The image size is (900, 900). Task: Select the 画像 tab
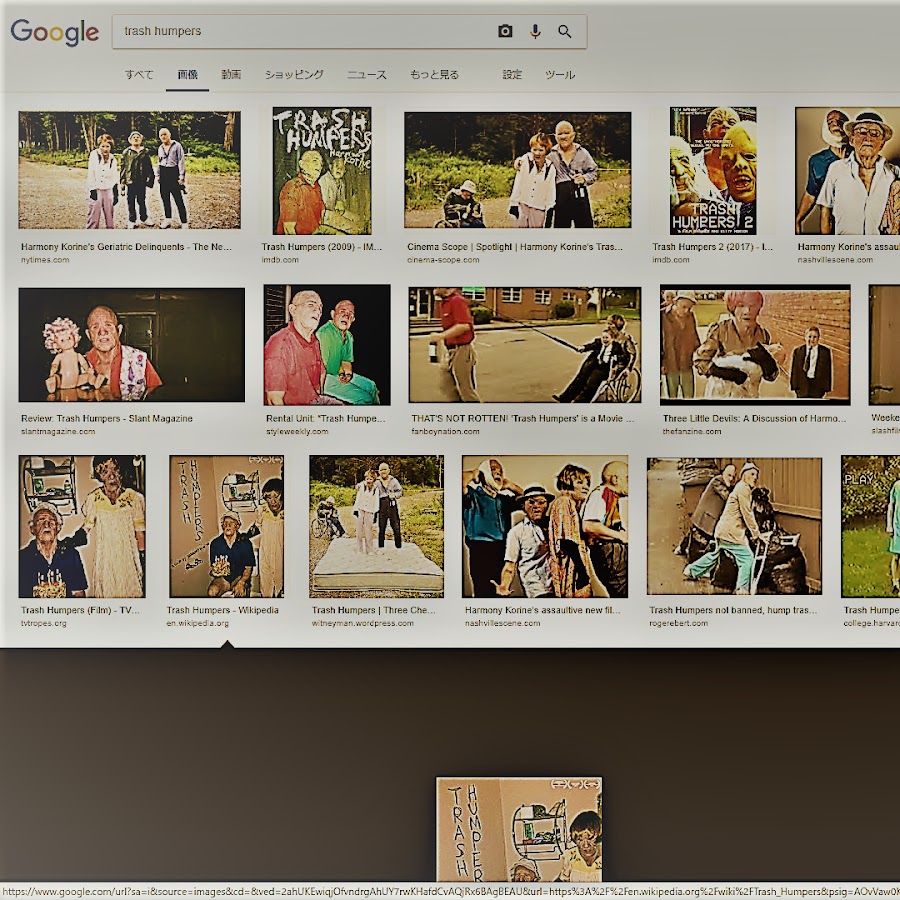pyautogui.click(x=187, y=74)
